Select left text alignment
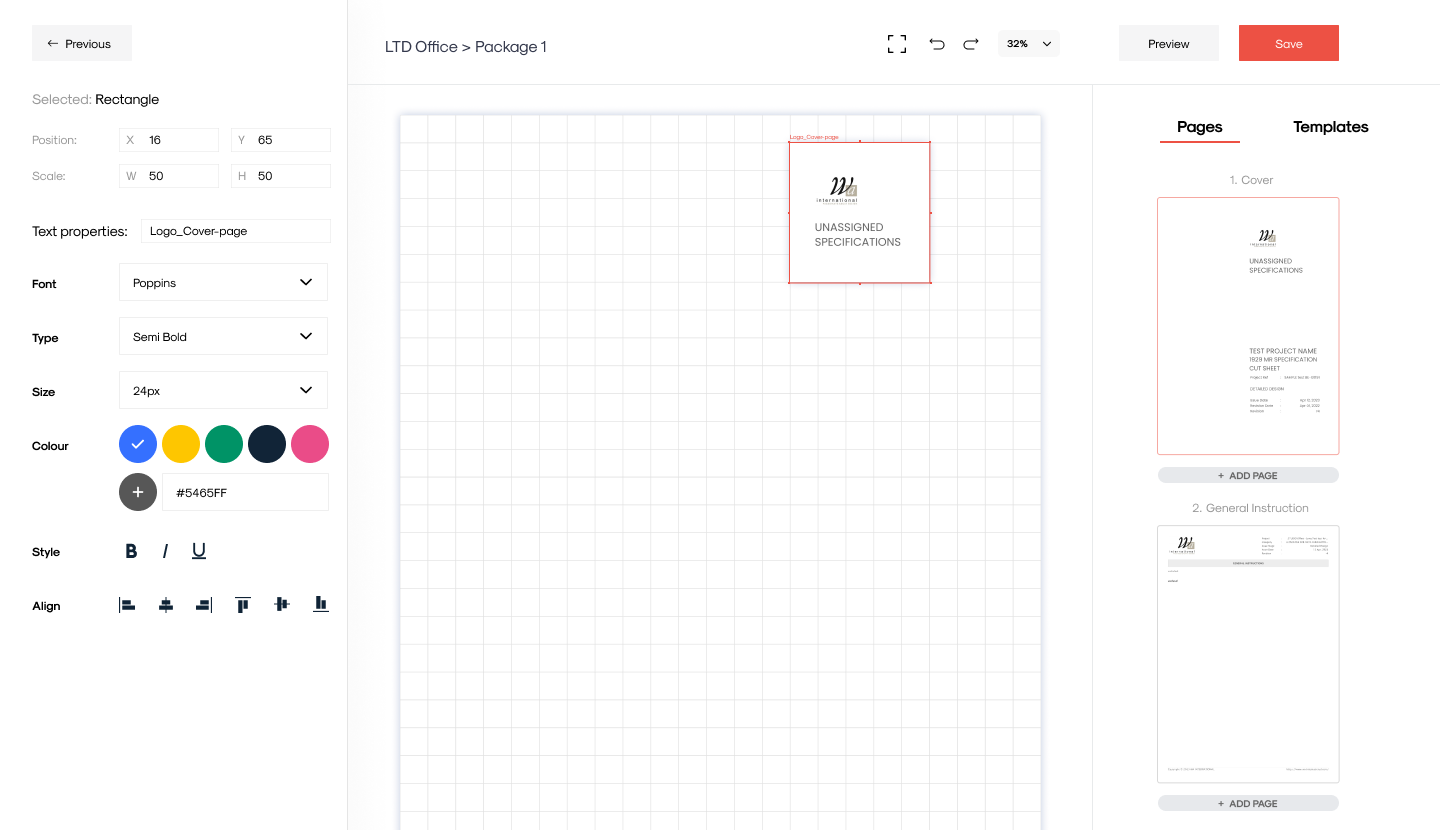The width and height of the screenshot is (1440, 830). click(127, 604)
